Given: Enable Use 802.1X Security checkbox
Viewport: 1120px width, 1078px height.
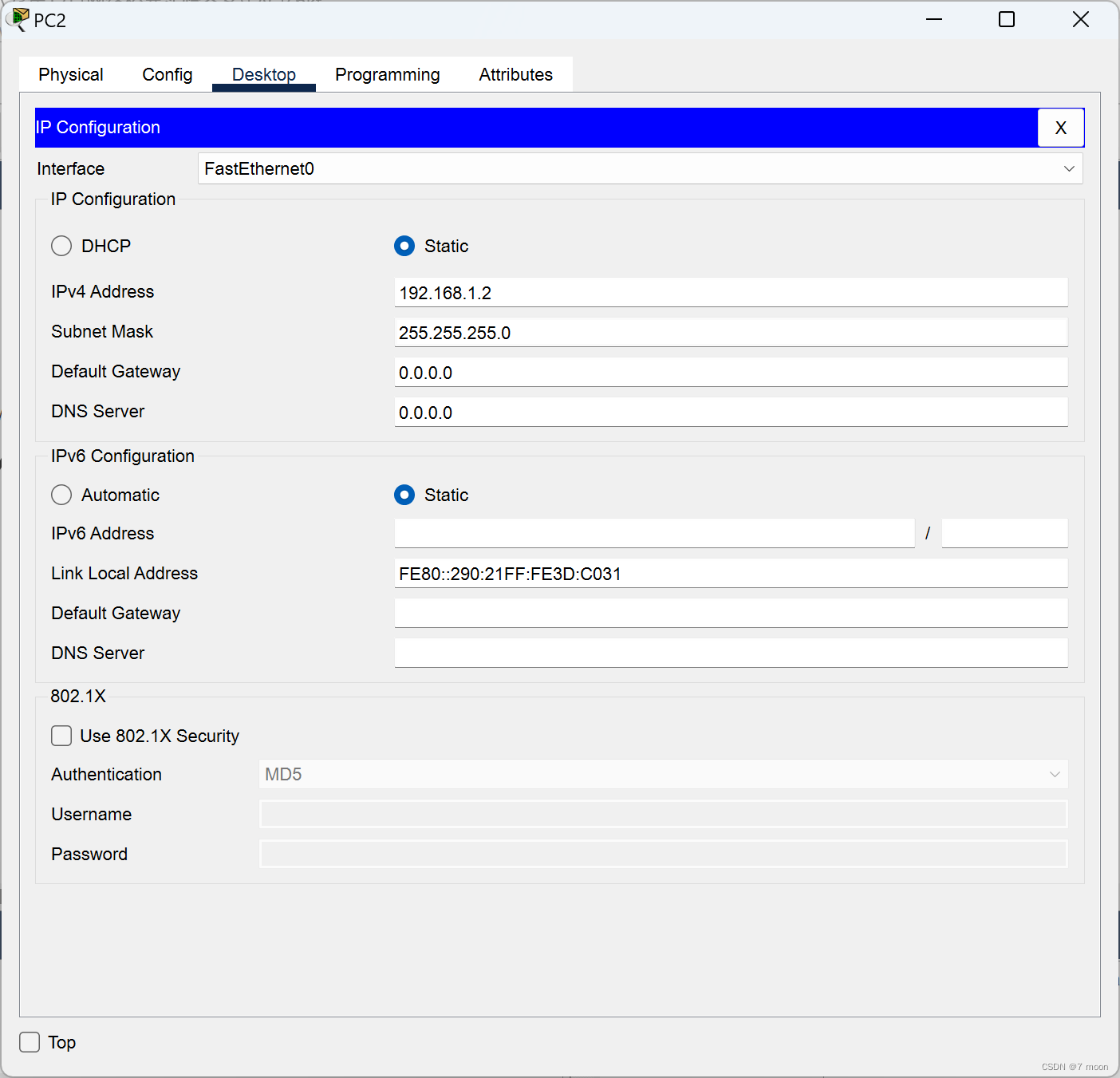Looking at the screenshot, I should coord(61,736).
